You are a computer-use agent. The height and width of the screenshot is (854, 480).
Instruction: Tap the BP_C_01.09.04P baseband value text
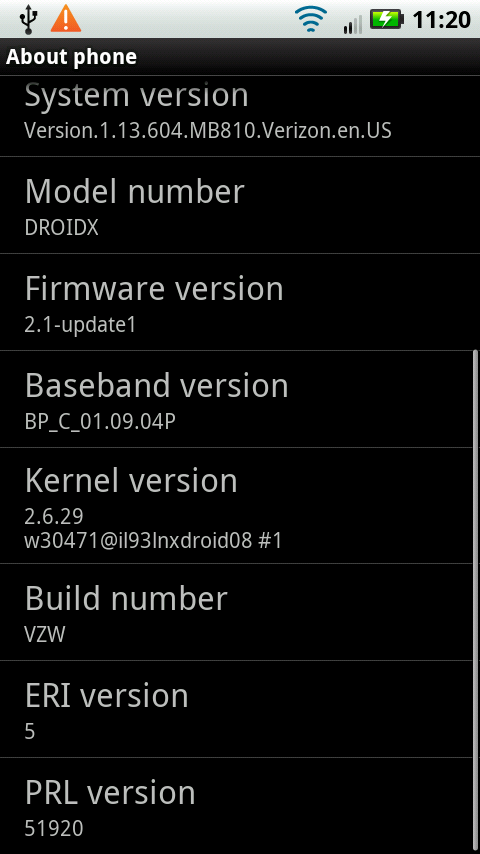coord(100,422)
